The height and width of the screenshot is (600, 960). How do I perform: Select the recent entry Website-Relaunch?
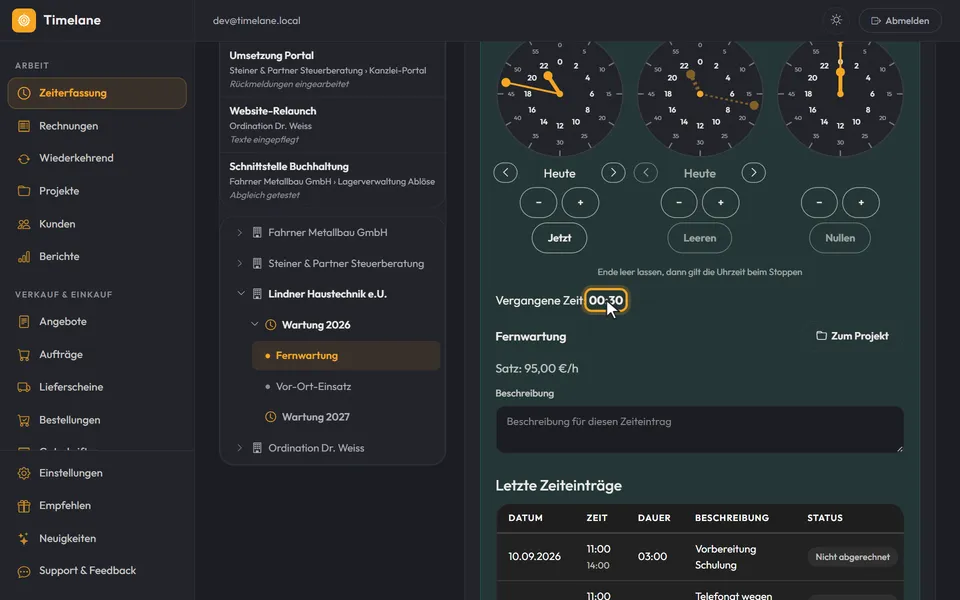click(x=332, y=125)
